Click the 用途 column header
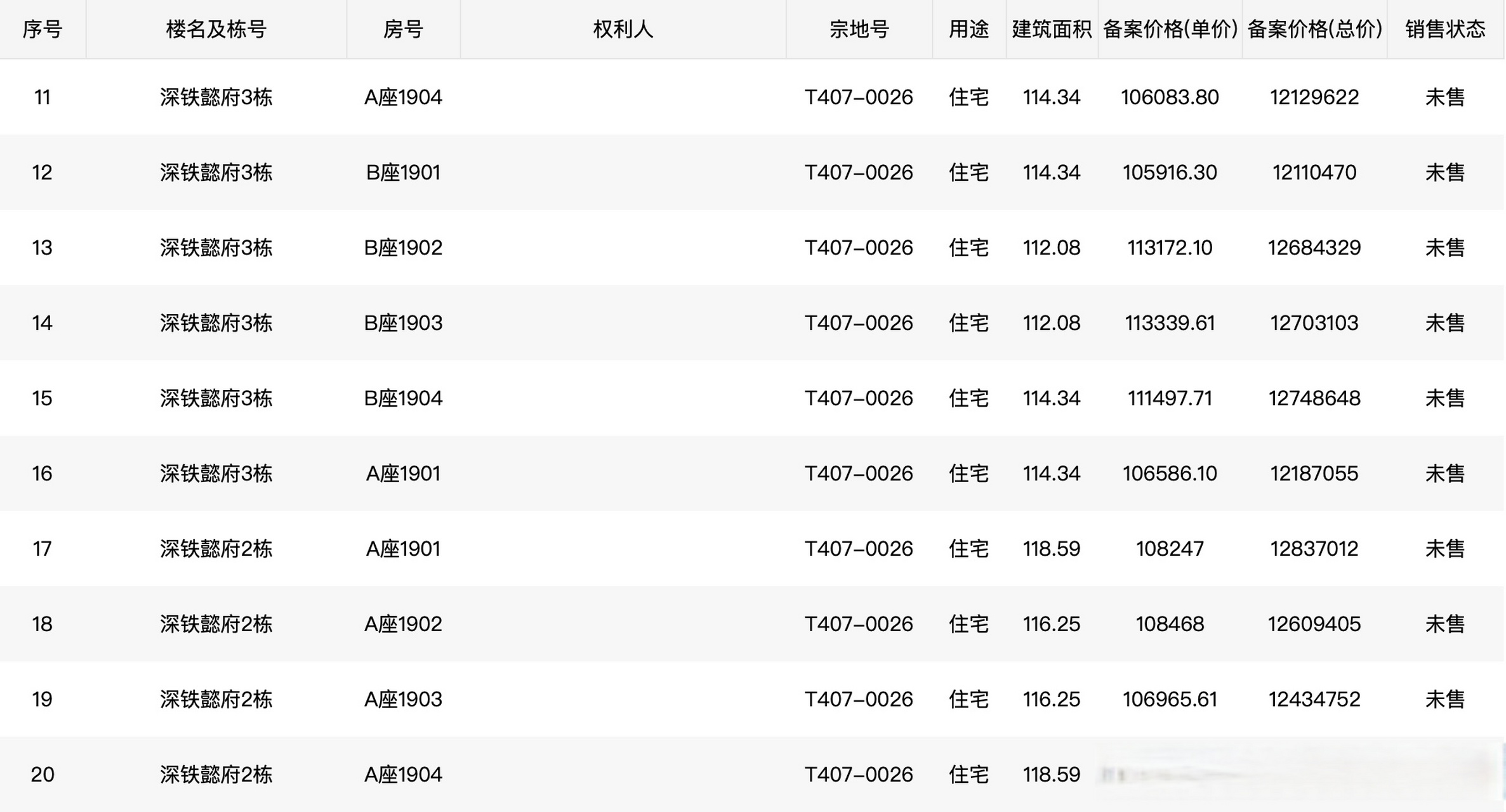 coord(968,29)
